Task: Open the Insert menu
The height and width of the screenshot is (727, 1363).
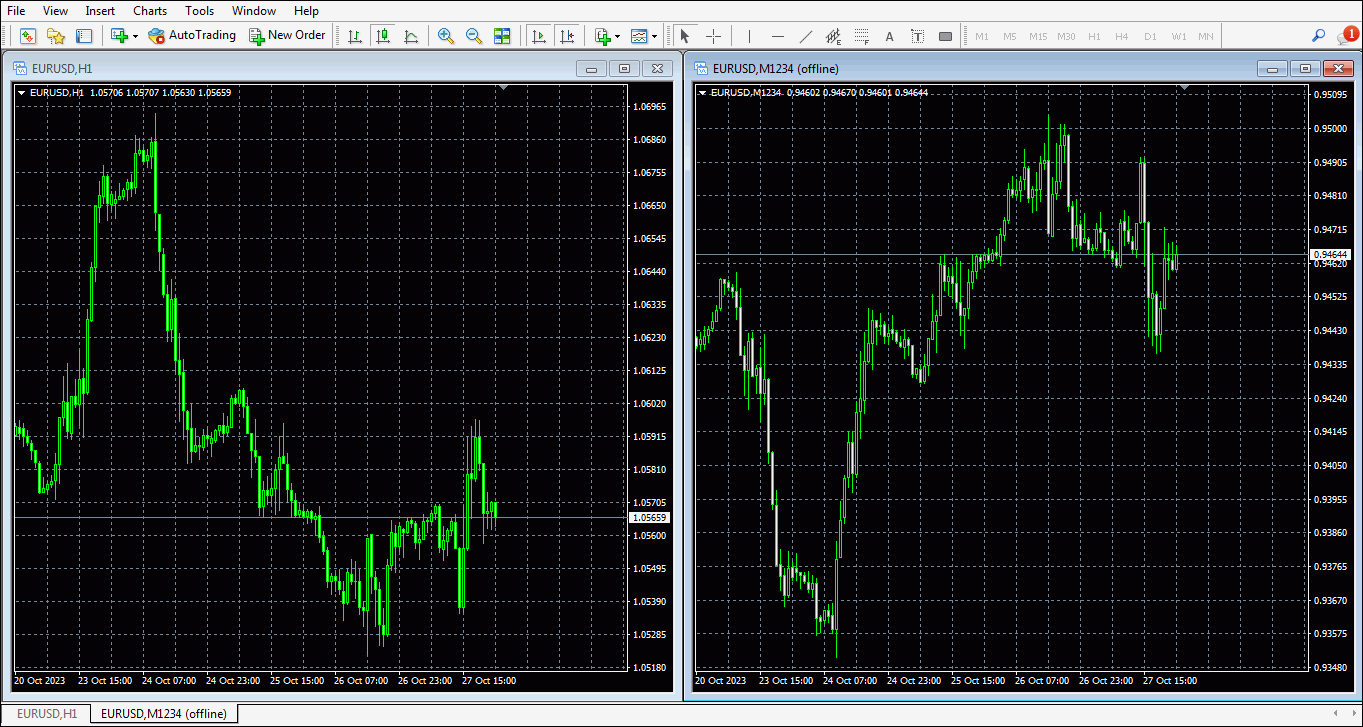Action: 100,11
